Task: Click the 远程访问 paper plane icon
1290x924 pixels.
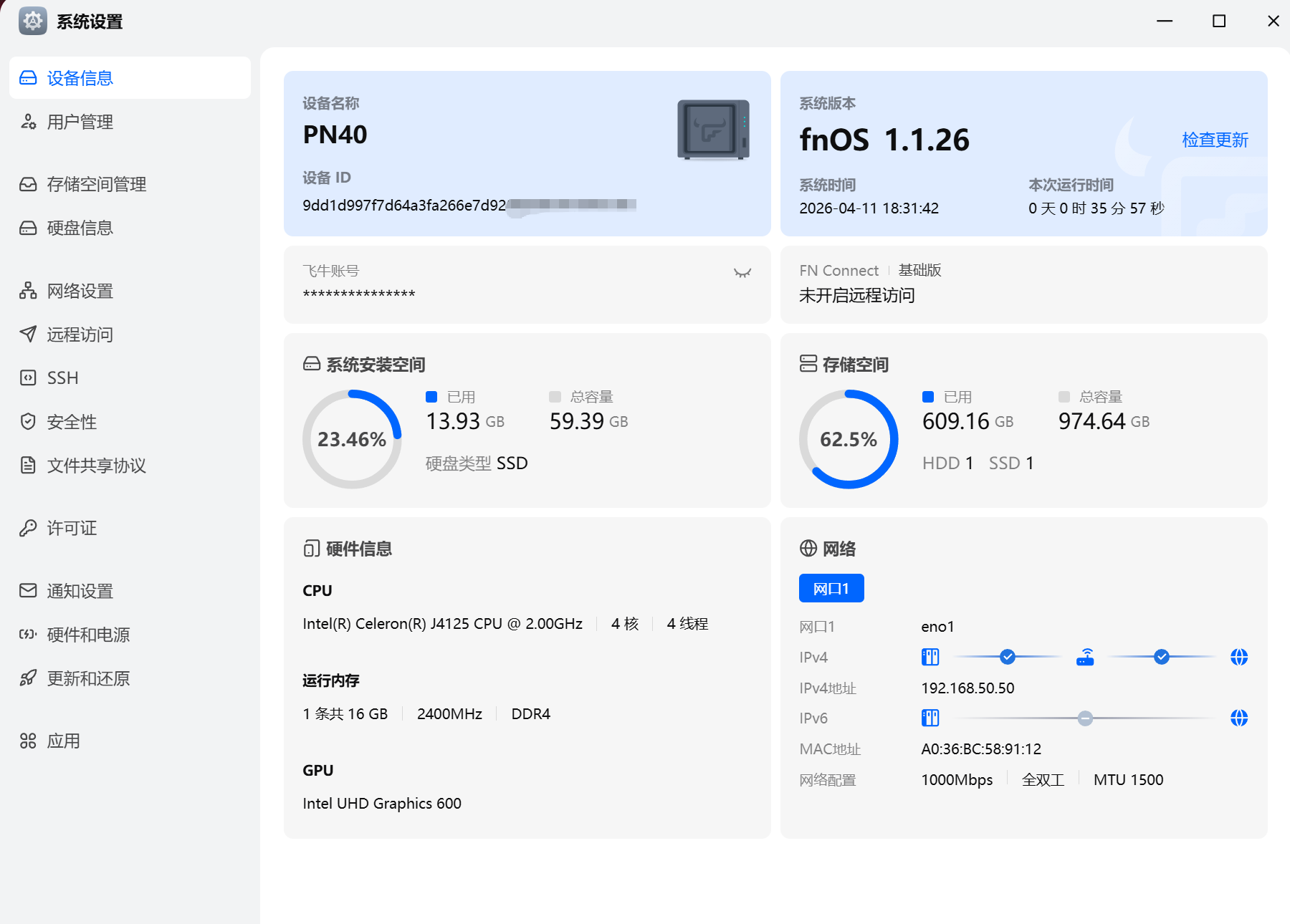Action: tap(28, 335)
